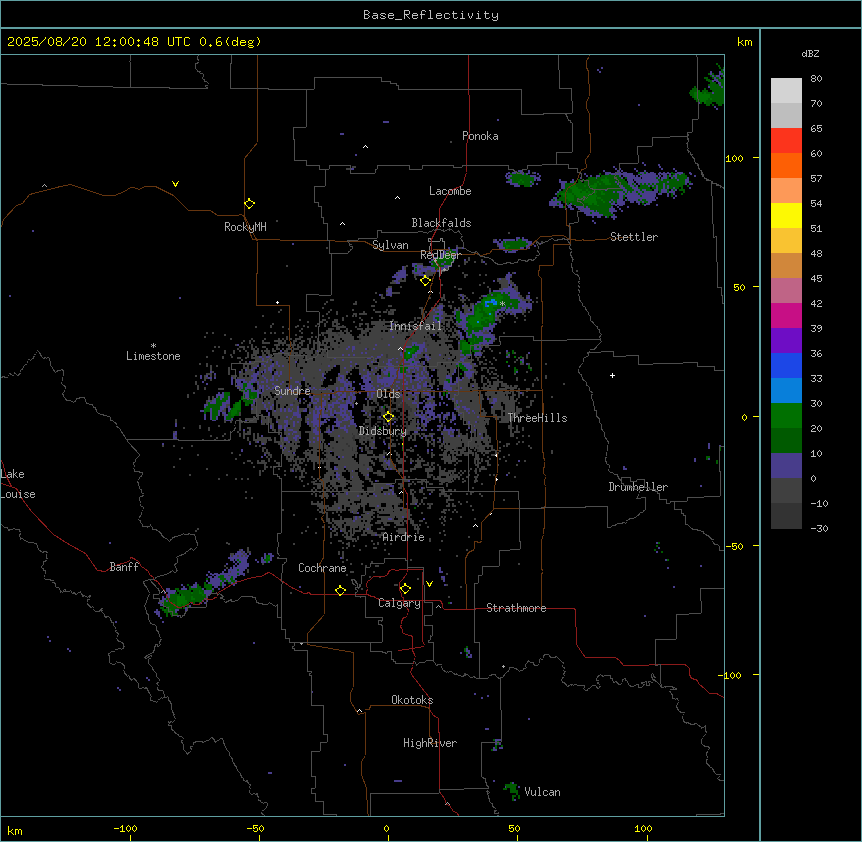
Task: Click the 50 tick label on bottom axis
Action: point(515,828)
